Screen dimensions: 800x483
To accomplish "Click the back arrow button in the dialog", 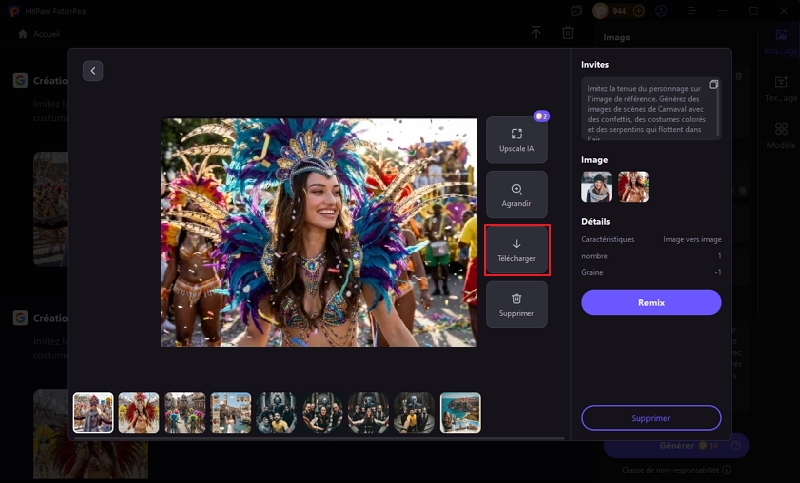I will pos(93,71).
